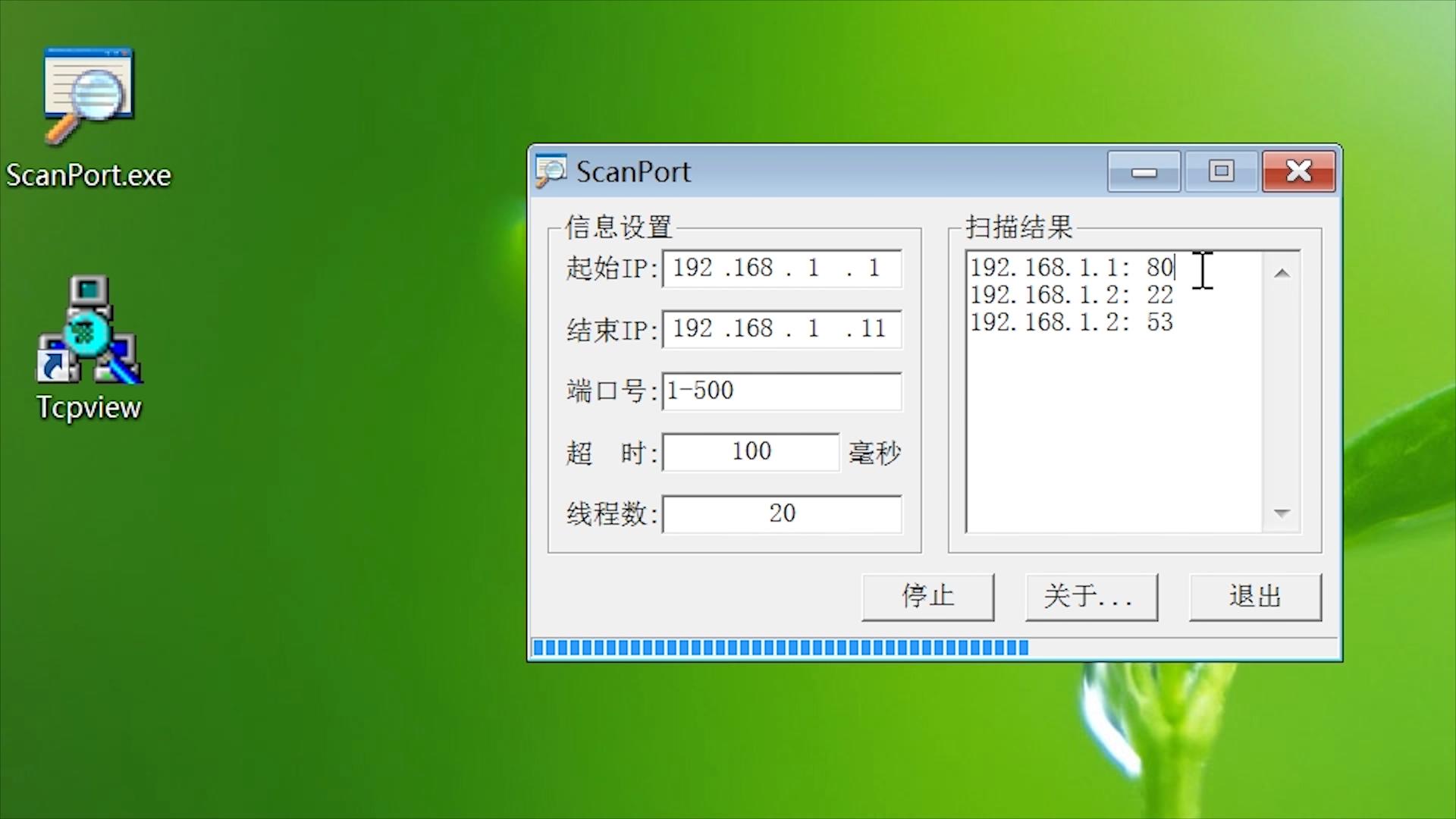
Task: Select the 起始IP starting IP field
Action: (x=781, y=268)
